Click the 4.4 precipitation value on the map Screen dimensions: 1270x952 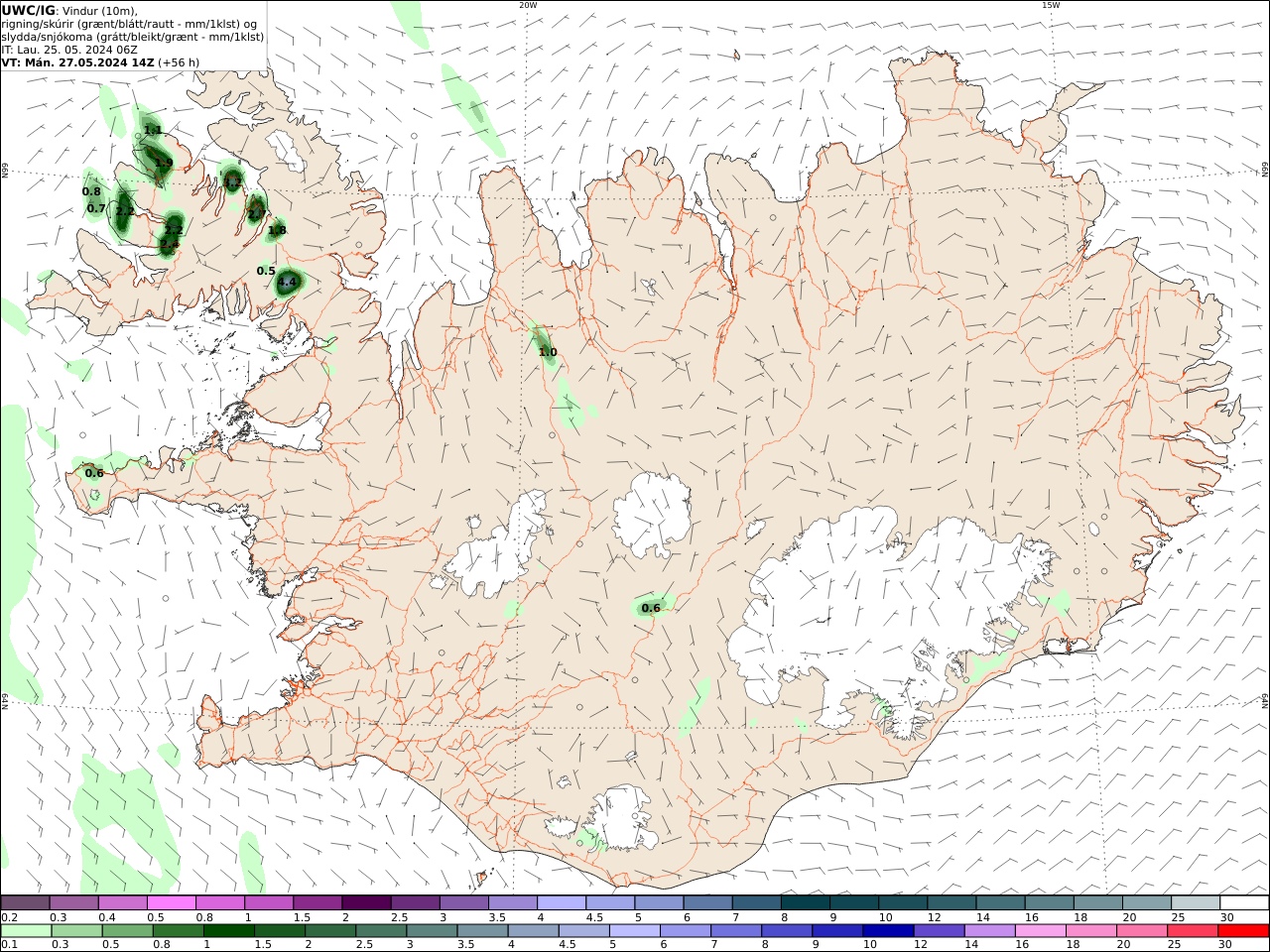pyautogui.click(x=288, y=283)
